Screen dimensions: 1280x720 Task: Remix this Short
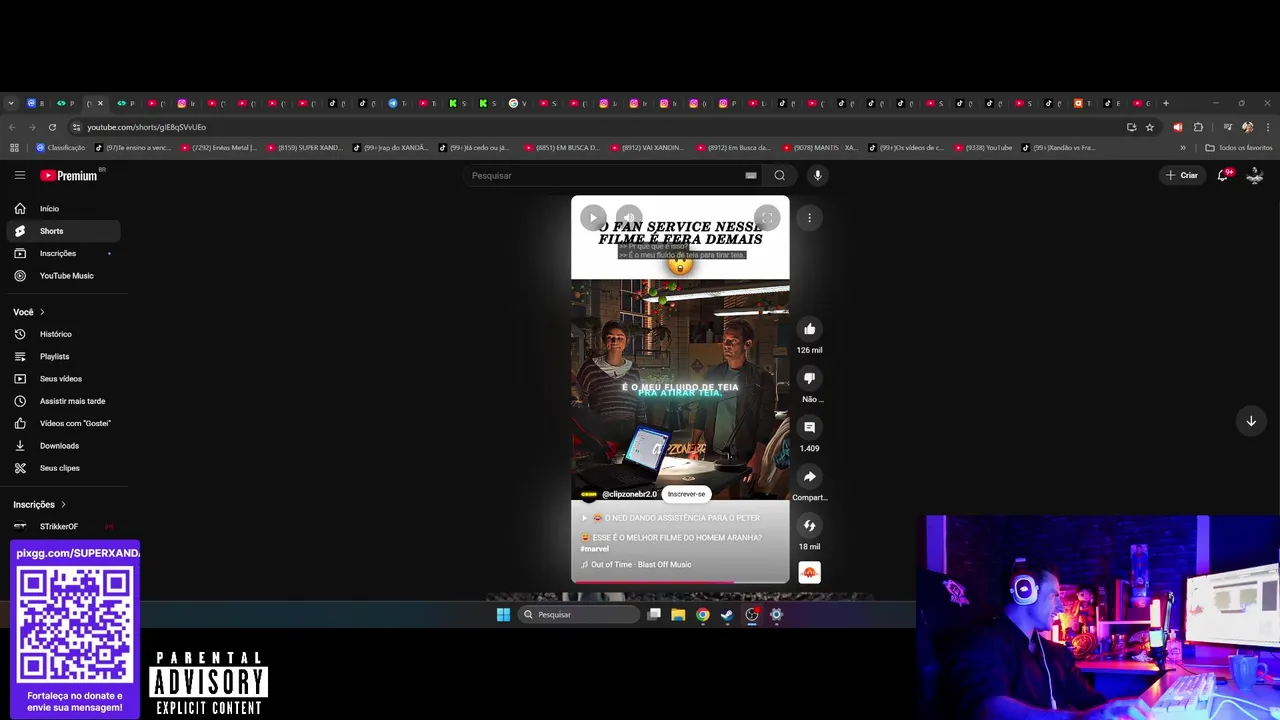click(x=810, y=525)
